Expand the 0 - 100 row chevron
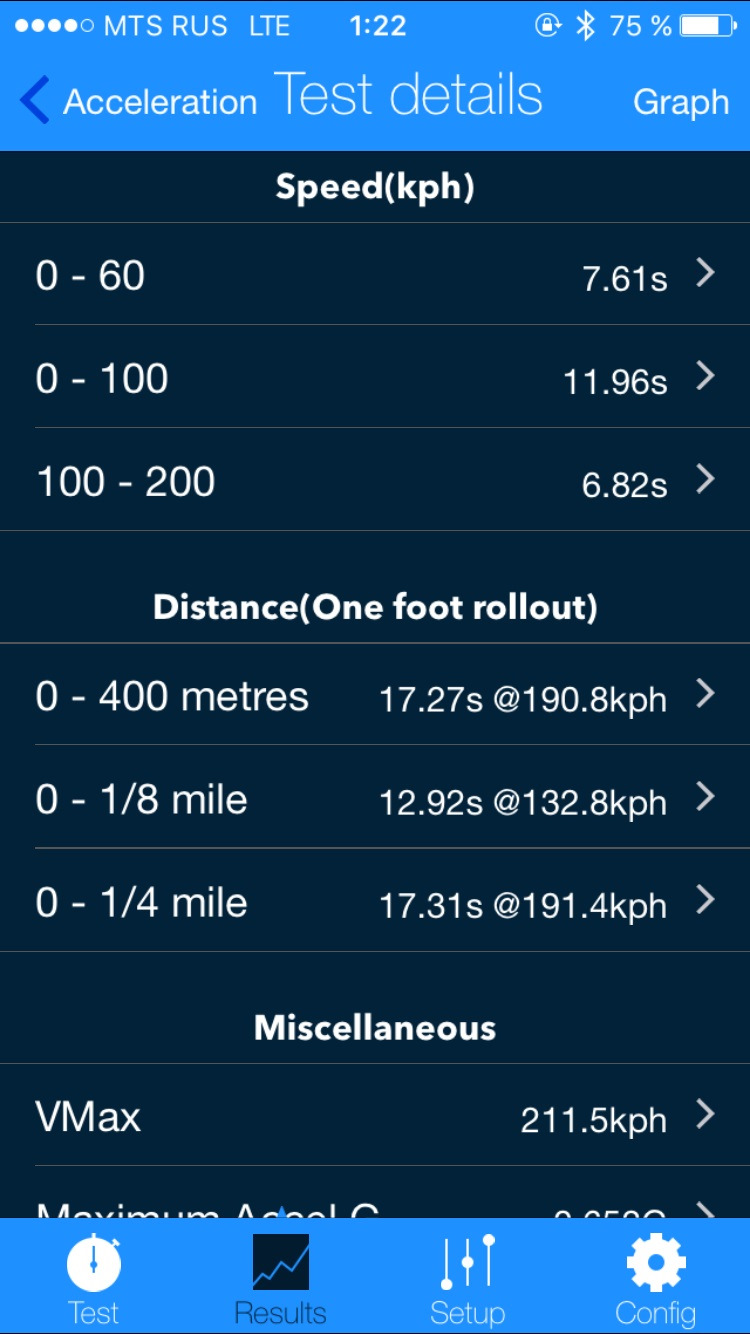 706,376
